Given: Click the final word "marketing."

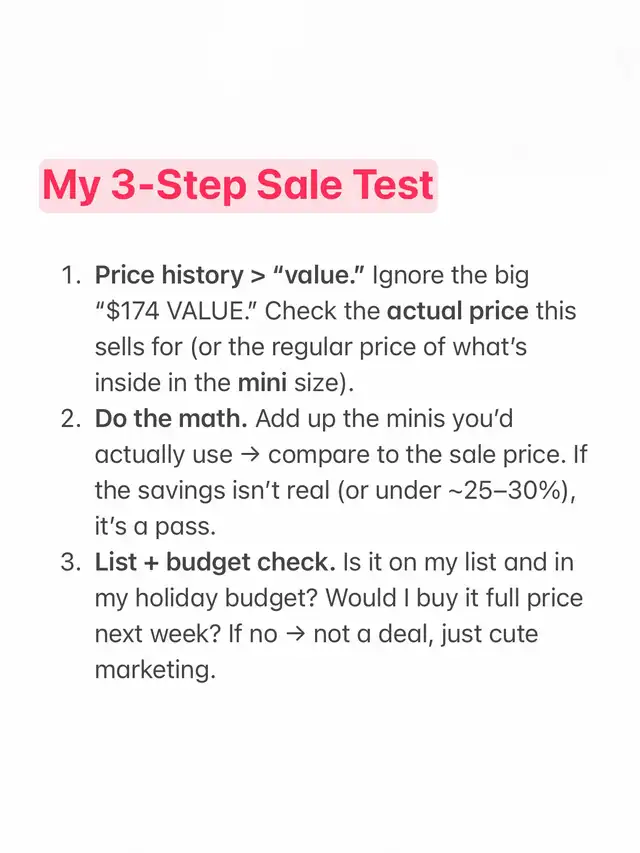Looking at the screenshot, I should [x=155, y=670].
